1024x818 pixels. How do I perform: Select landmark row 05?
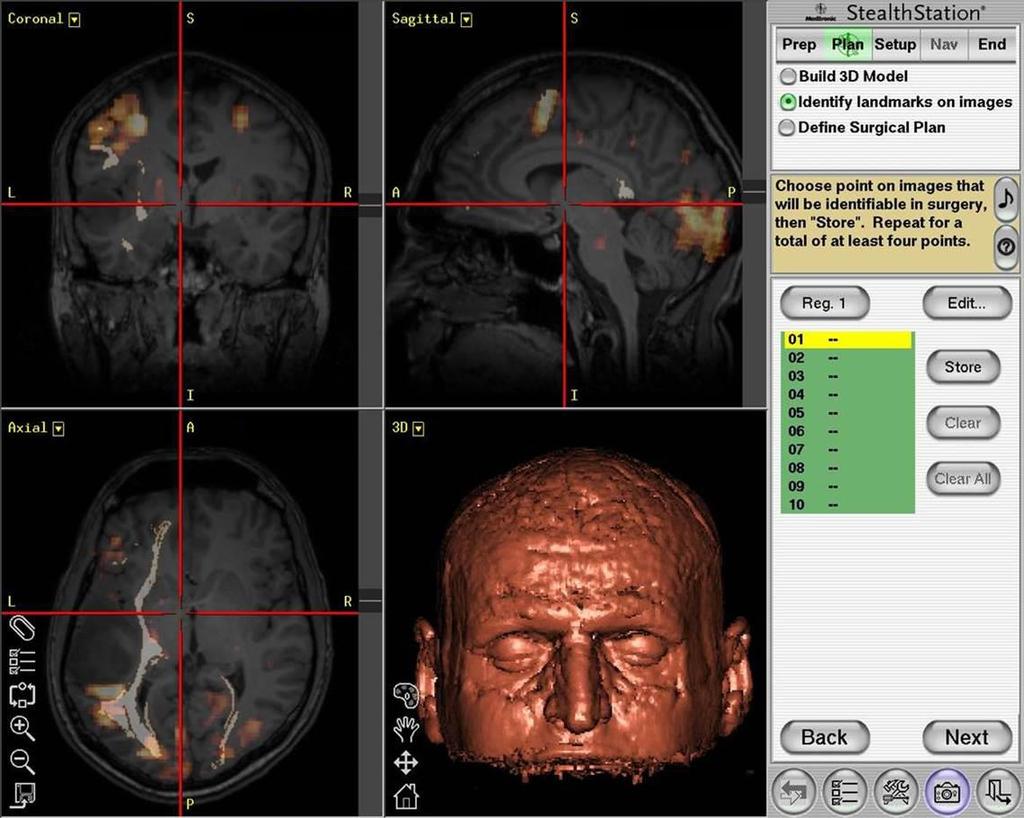847,413
